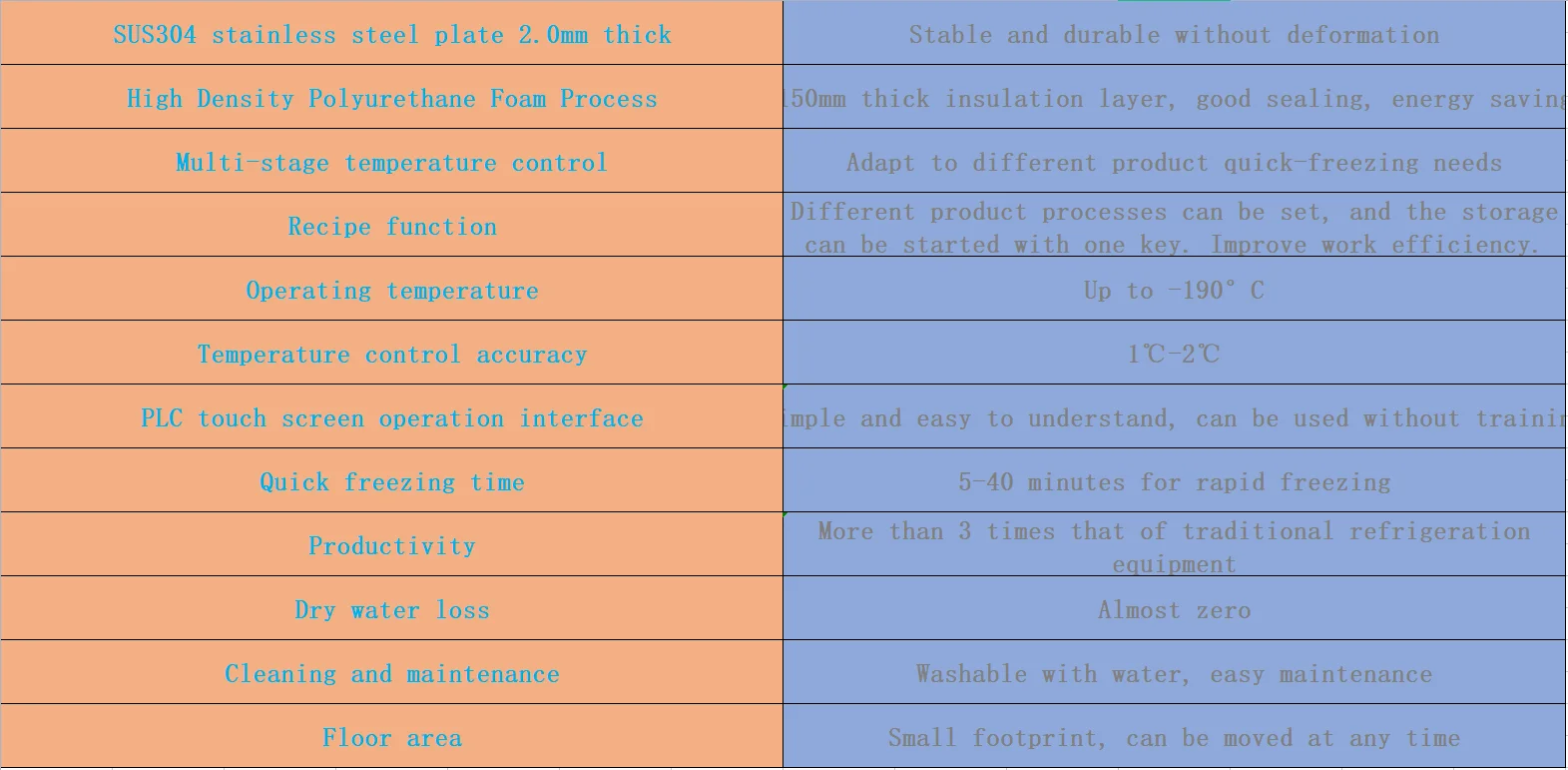Click the 'High Density Polyurethane Foam Process' cell
1568x770 pixels.
[391, 97]
